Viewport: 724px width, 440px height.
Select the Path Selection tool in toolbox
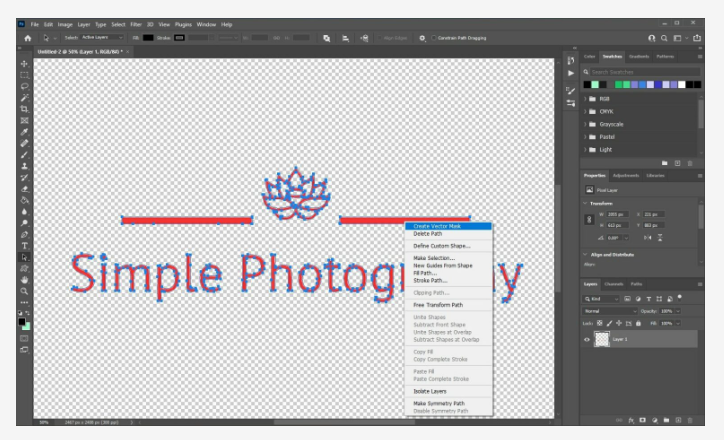[24, 257]
